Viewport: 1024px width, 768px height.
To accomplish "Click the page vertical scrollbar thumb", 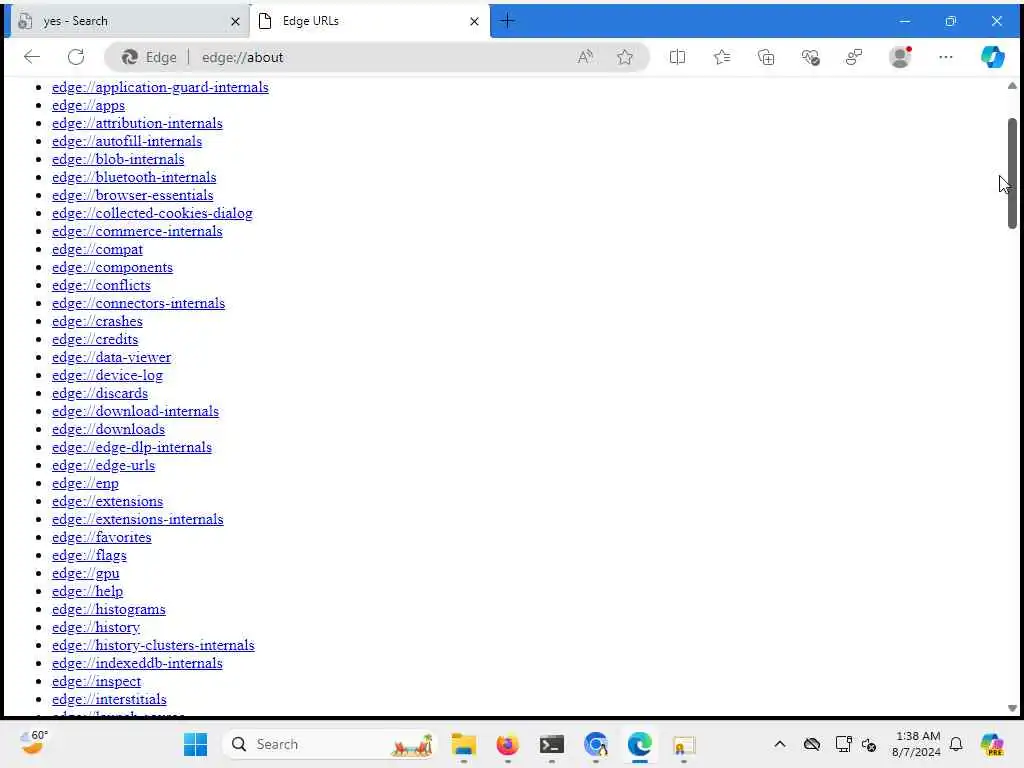I will (x=1012, y=174).
